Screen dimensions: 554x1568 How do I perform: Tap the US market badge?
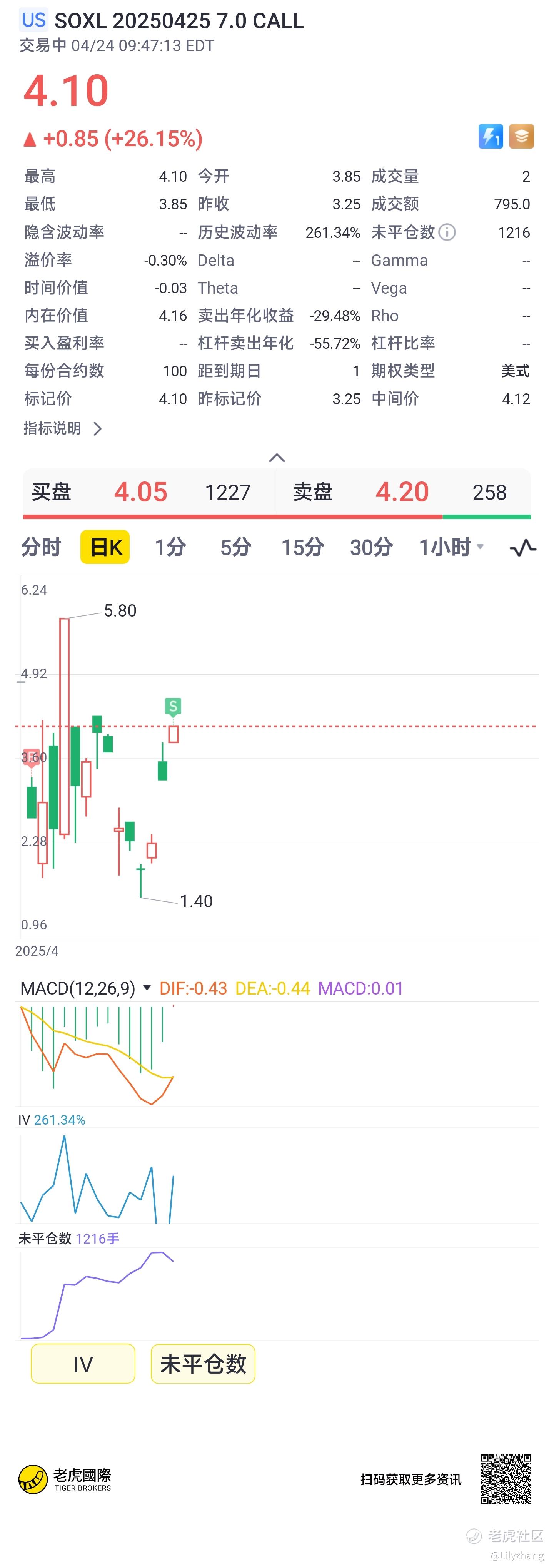coord(33,20)
